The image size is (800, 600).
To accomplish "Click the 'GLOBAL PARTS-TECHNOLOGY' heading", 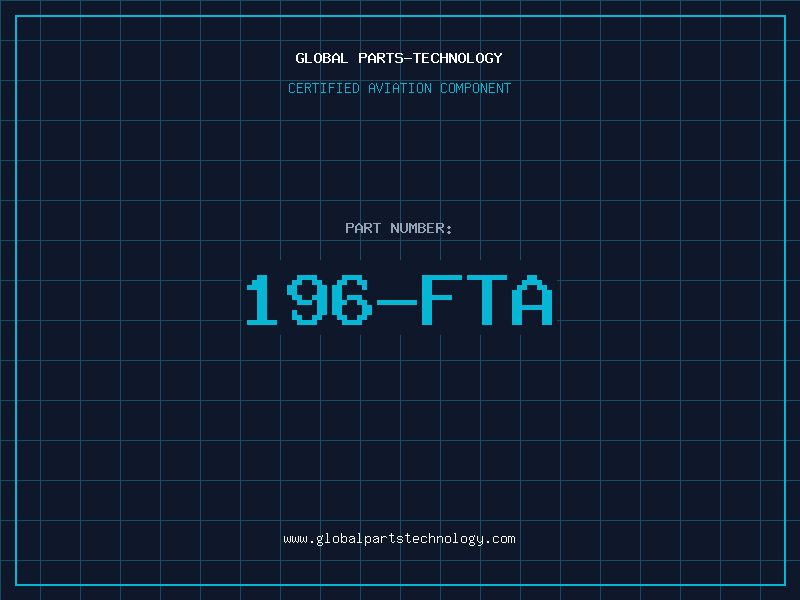I will 399,58.
